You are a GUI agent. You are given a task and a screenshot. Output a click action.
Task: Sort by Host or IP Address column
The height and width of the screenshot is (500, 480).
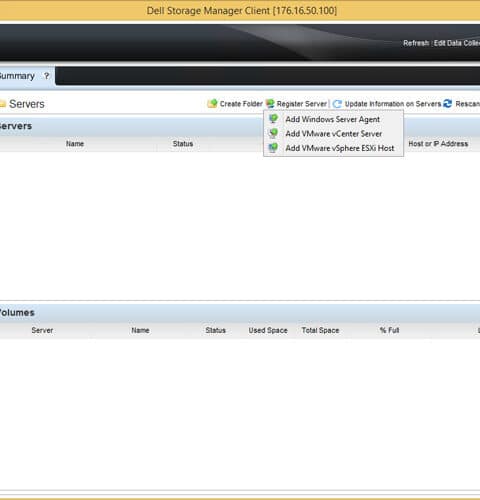click(x=438, y=144)
